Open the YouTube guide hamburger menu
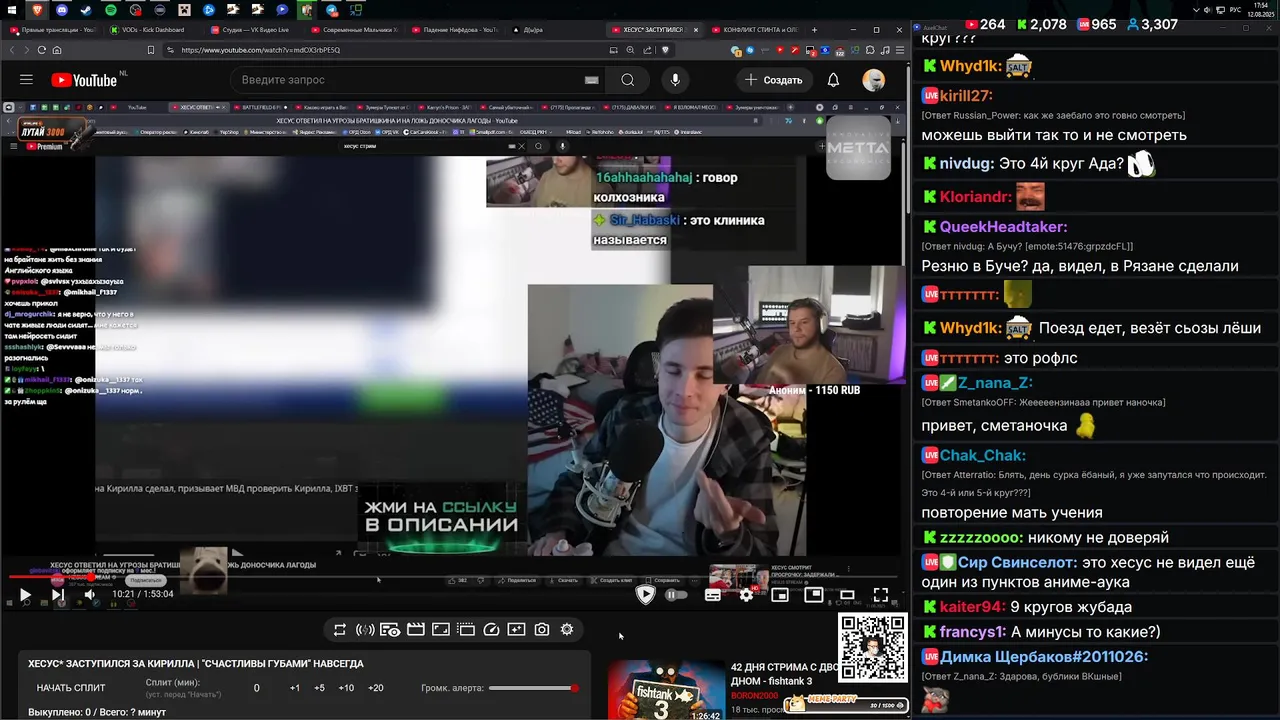The height and width of the screenshot is (720, 1280). click(26, 80)
